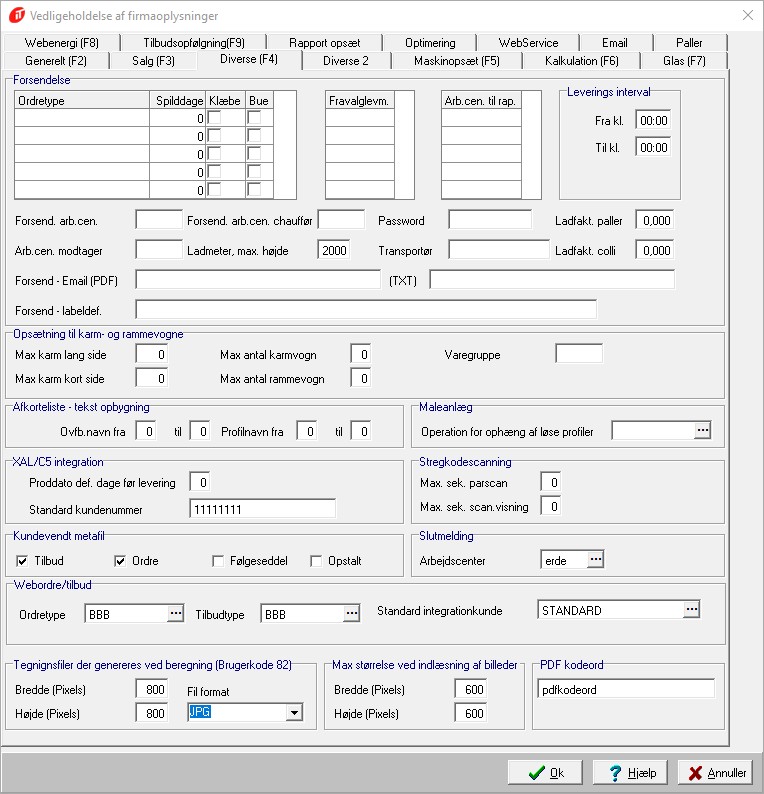Screen dimensions: 764x794
Task: Expand the Fil format JPG dropdown
Action: (294, 713)
